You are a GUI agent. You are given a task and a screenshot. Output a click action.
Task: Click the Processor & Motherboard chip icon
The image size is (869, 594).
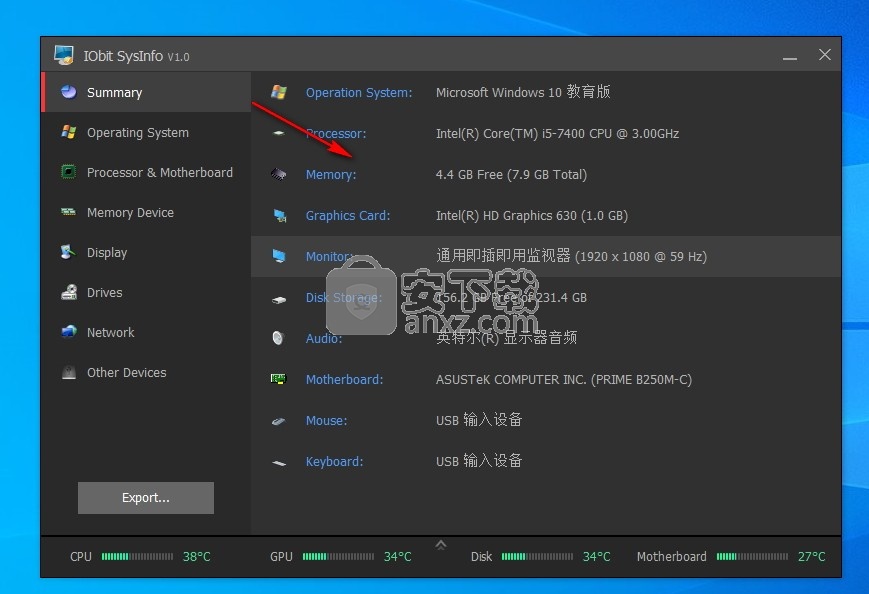point(69,172)
